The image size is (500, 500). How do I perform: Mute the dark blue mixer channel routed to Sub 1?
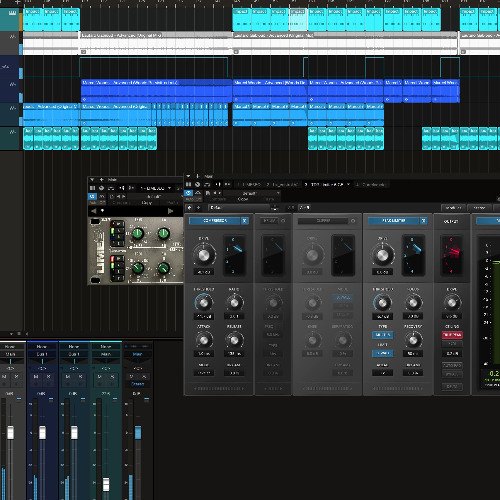click(36, 377)
